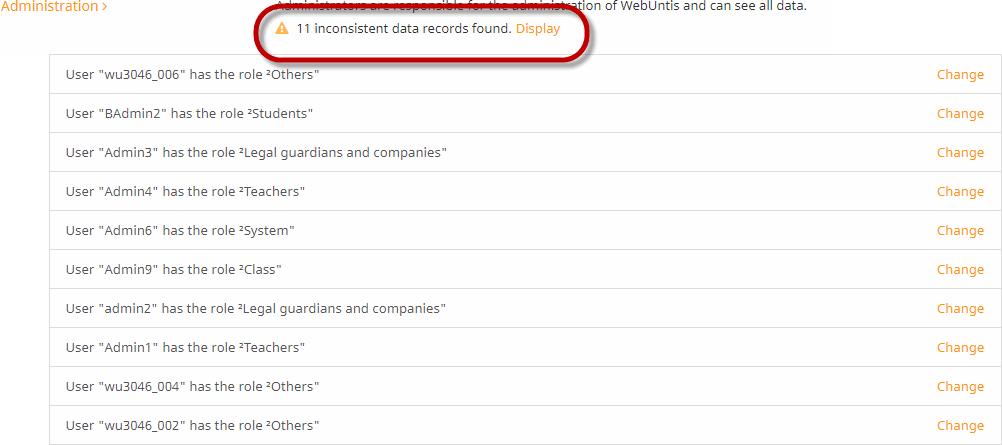Viewport: 1002px width, 445px height.
Task: Select the Admin9 Class role row
Action: point(525,269)
